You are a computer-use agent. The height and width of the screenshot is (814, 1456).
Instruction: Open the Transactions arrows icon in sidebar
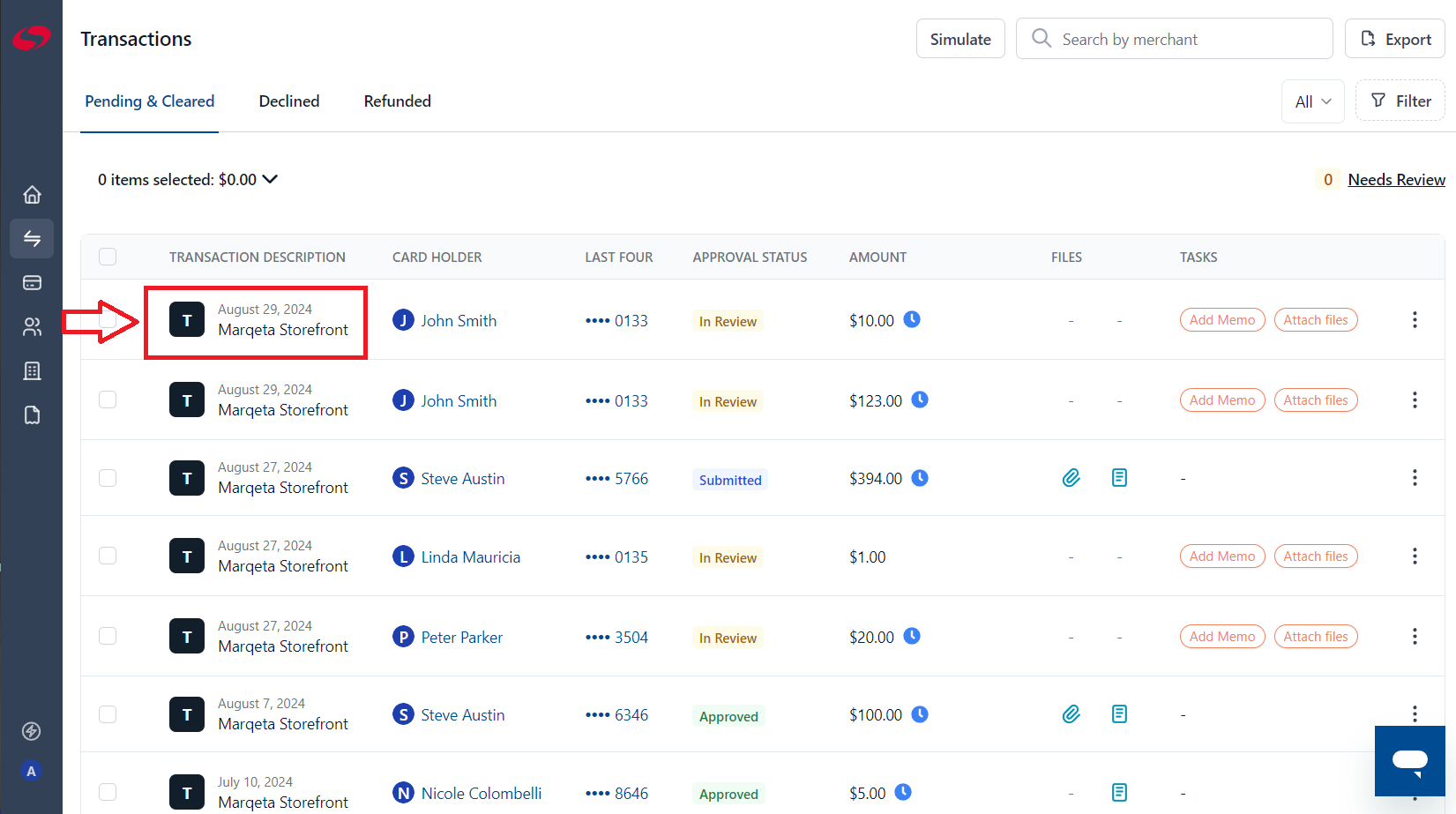(32, 238)
